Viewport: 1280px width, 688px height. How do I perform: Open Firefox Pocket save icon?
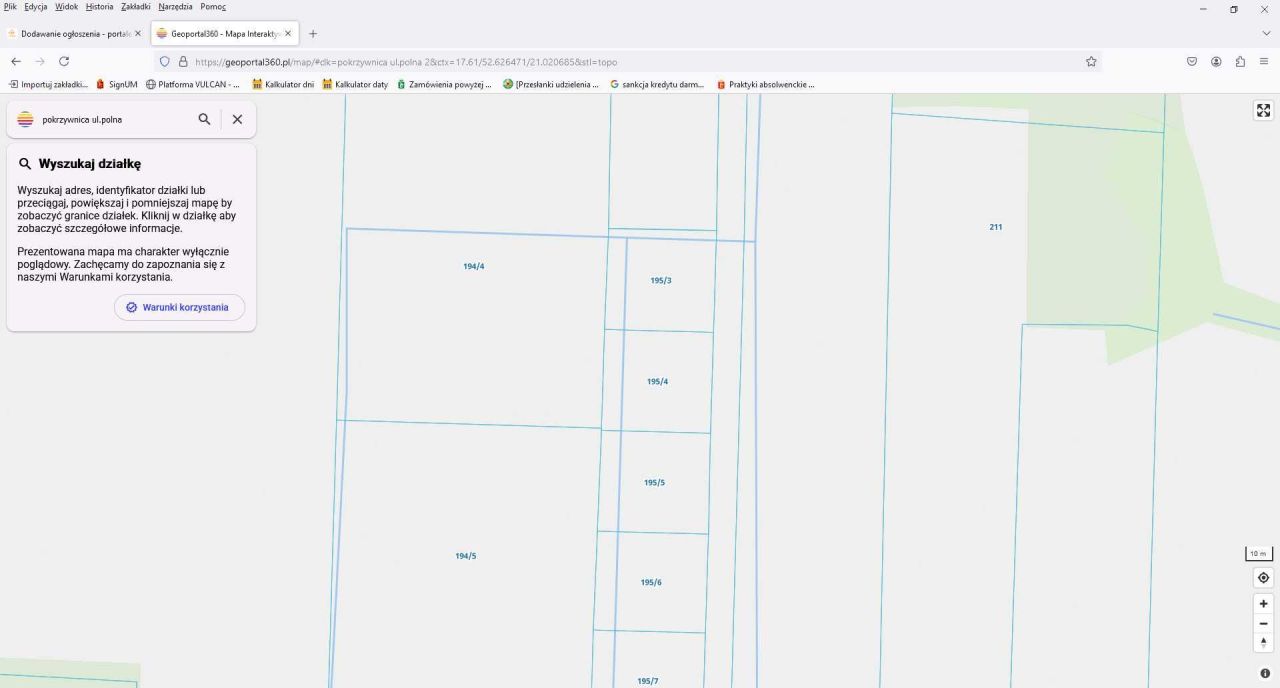click(1192, 61)
